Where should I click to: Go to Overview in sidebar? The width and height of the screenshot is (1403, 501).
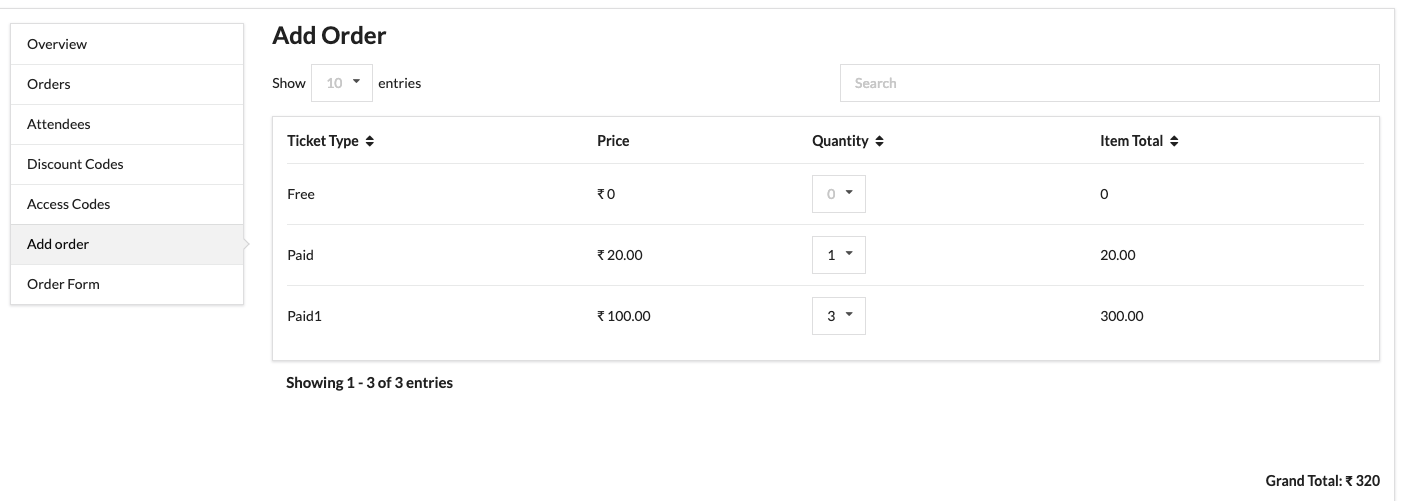click(57, 44)
